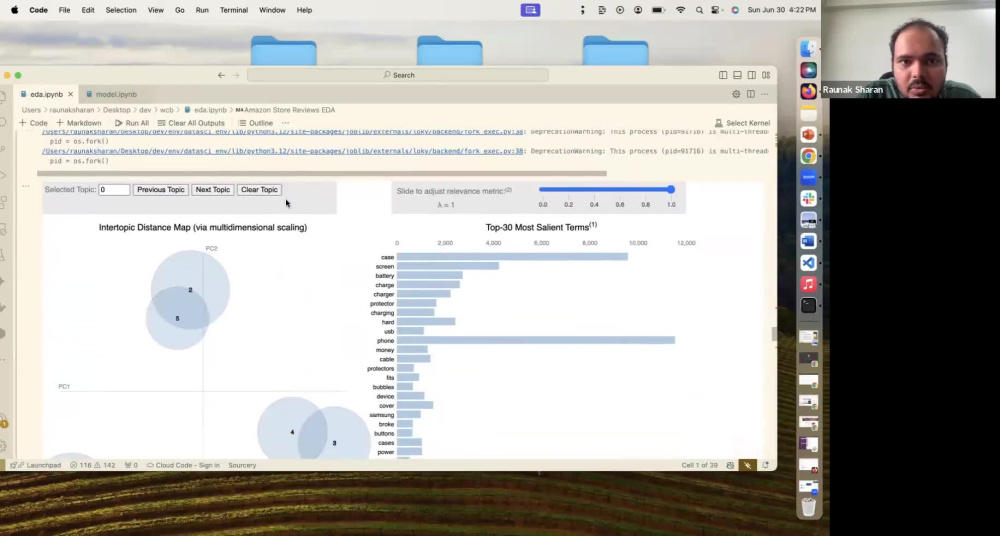Toggle the secondary side bar layout icon
Image resolution: width=1000 pixels, height=536 pixels.
coord(752,75)
